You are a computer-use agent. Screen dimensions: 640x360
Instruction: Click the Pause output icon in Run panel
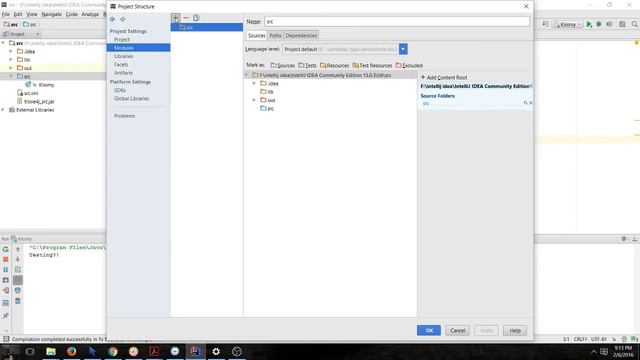click(6, 270)
